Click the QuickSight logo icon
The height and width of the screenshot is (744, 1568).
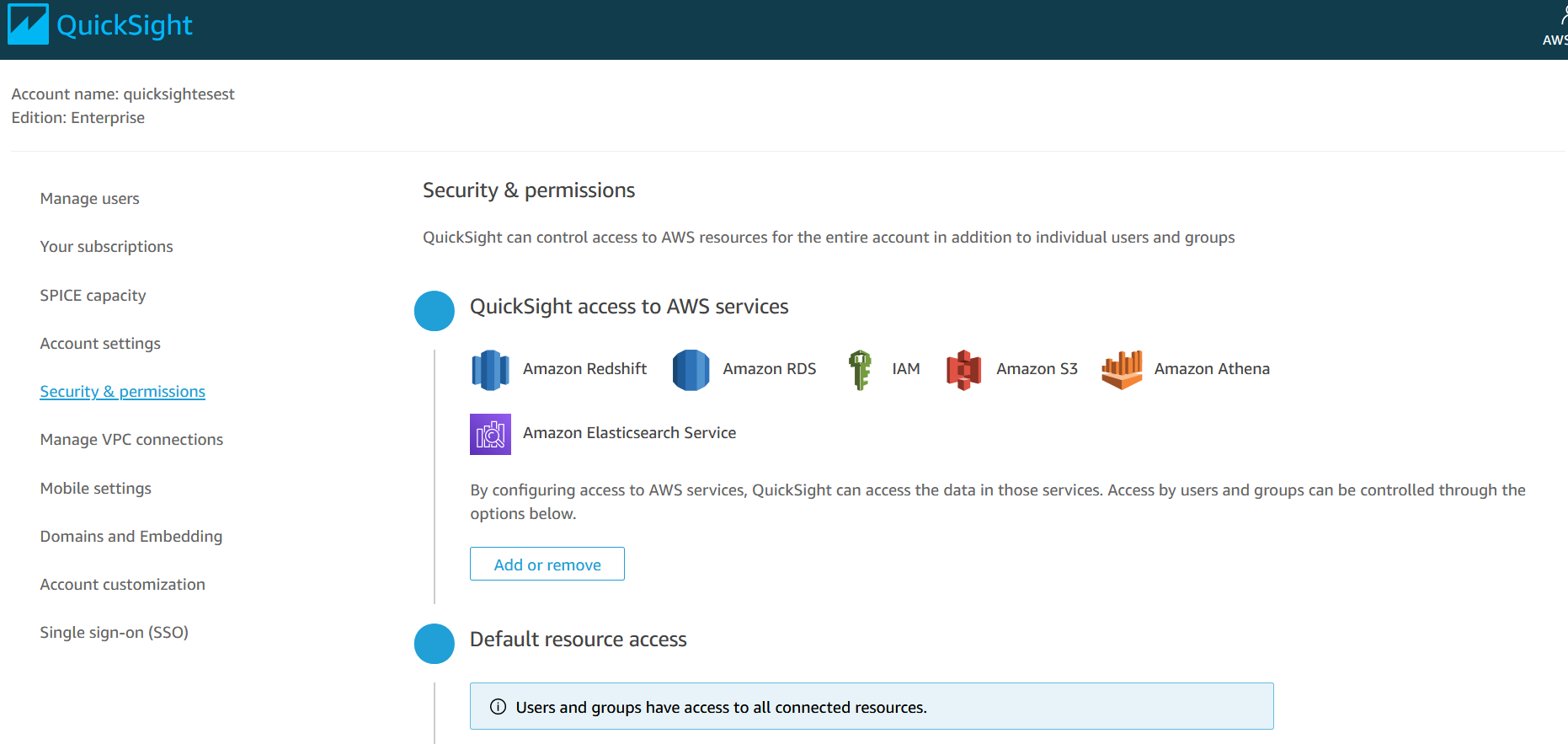(x=28, y=24)
